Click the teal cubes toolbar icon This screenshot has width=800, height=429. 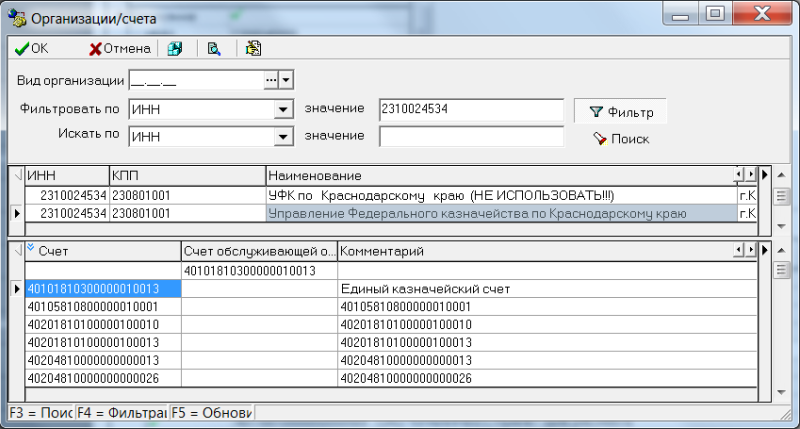tap(175, 48)
